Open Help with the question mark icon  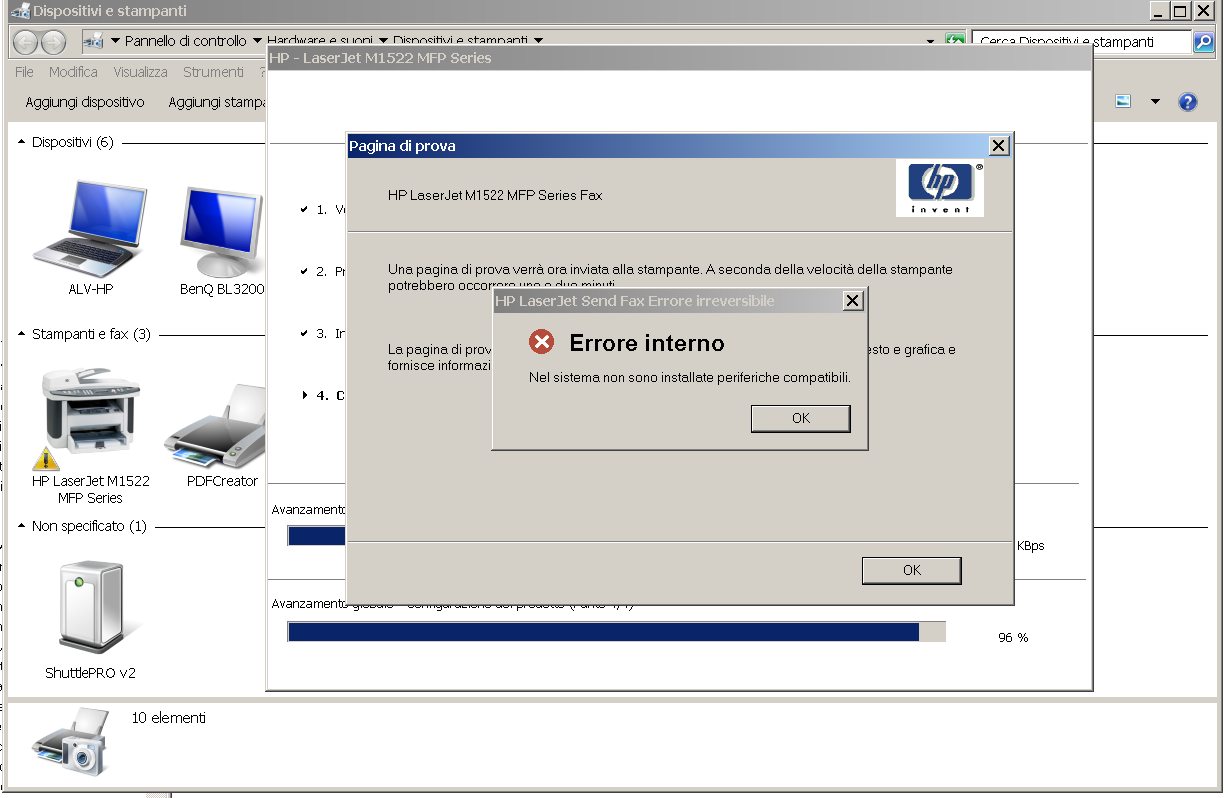[1188, 102]
